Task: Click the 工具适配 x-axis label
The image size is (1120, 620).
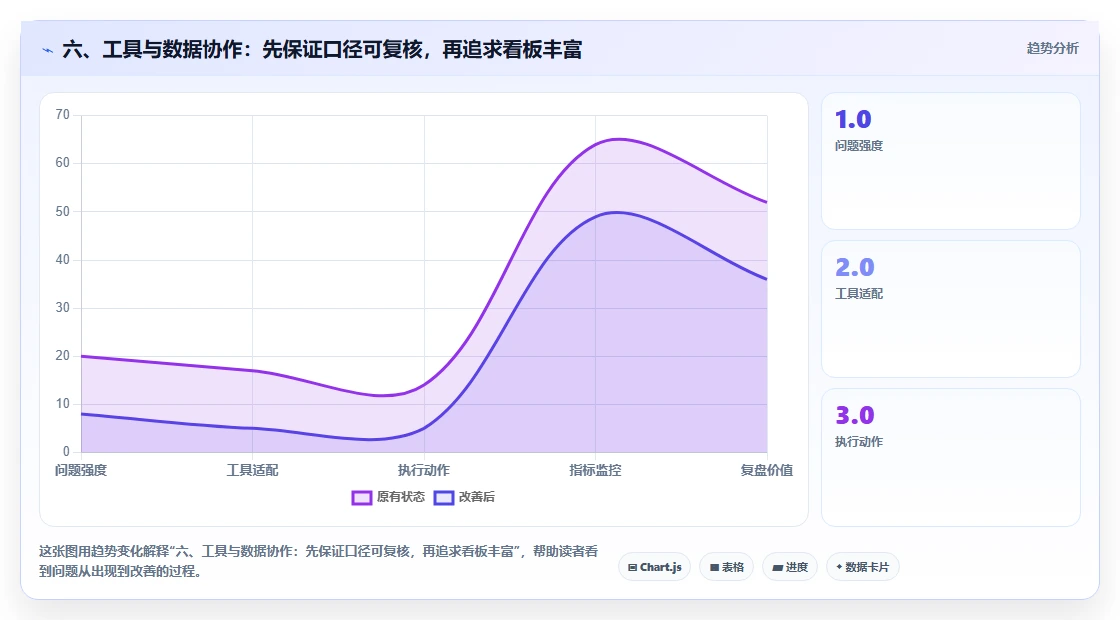Action: coord(252,470)
